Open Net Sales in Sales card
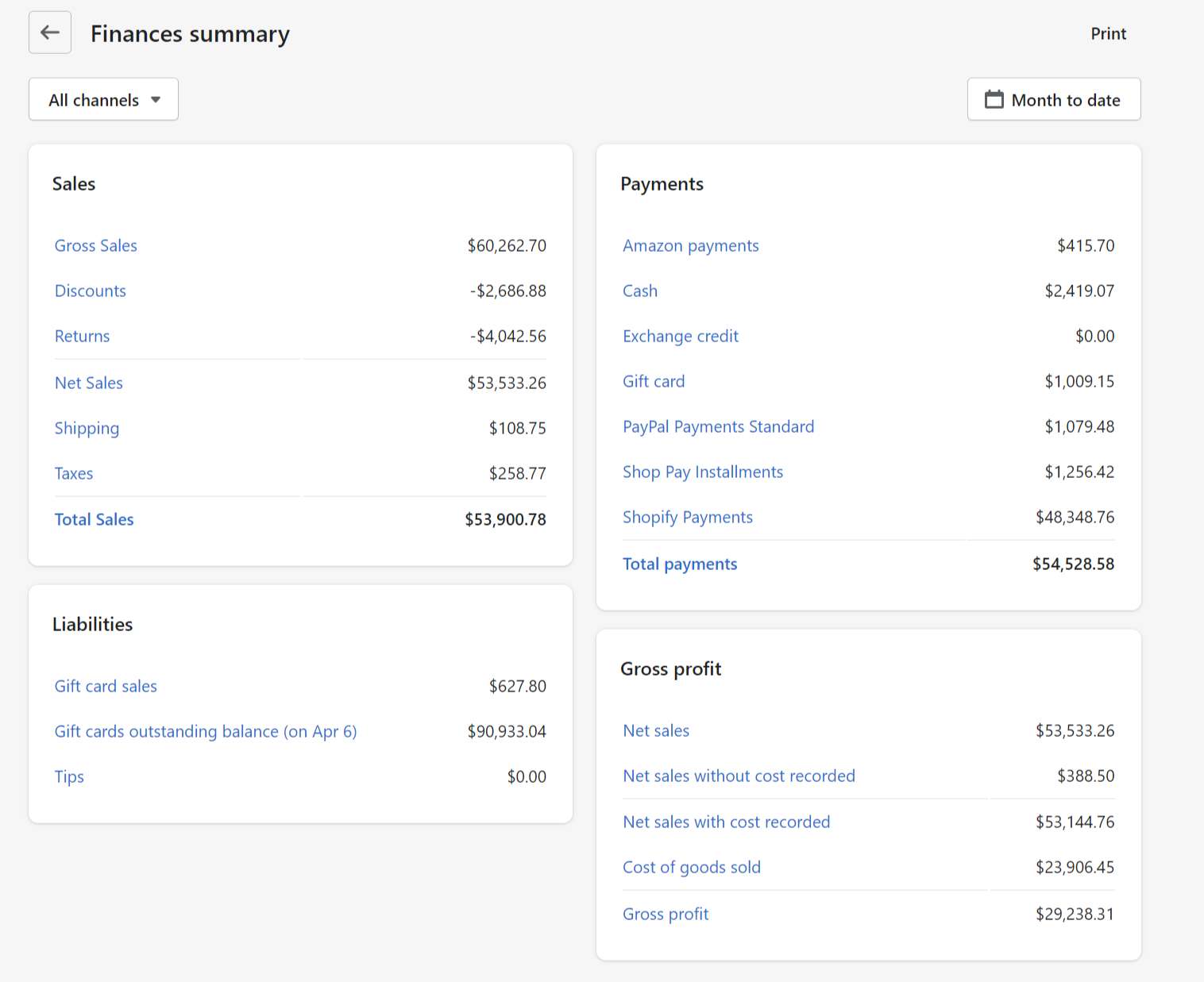Image resolution: width=1204 pixels, height=982 pixels. click(89, 383)
